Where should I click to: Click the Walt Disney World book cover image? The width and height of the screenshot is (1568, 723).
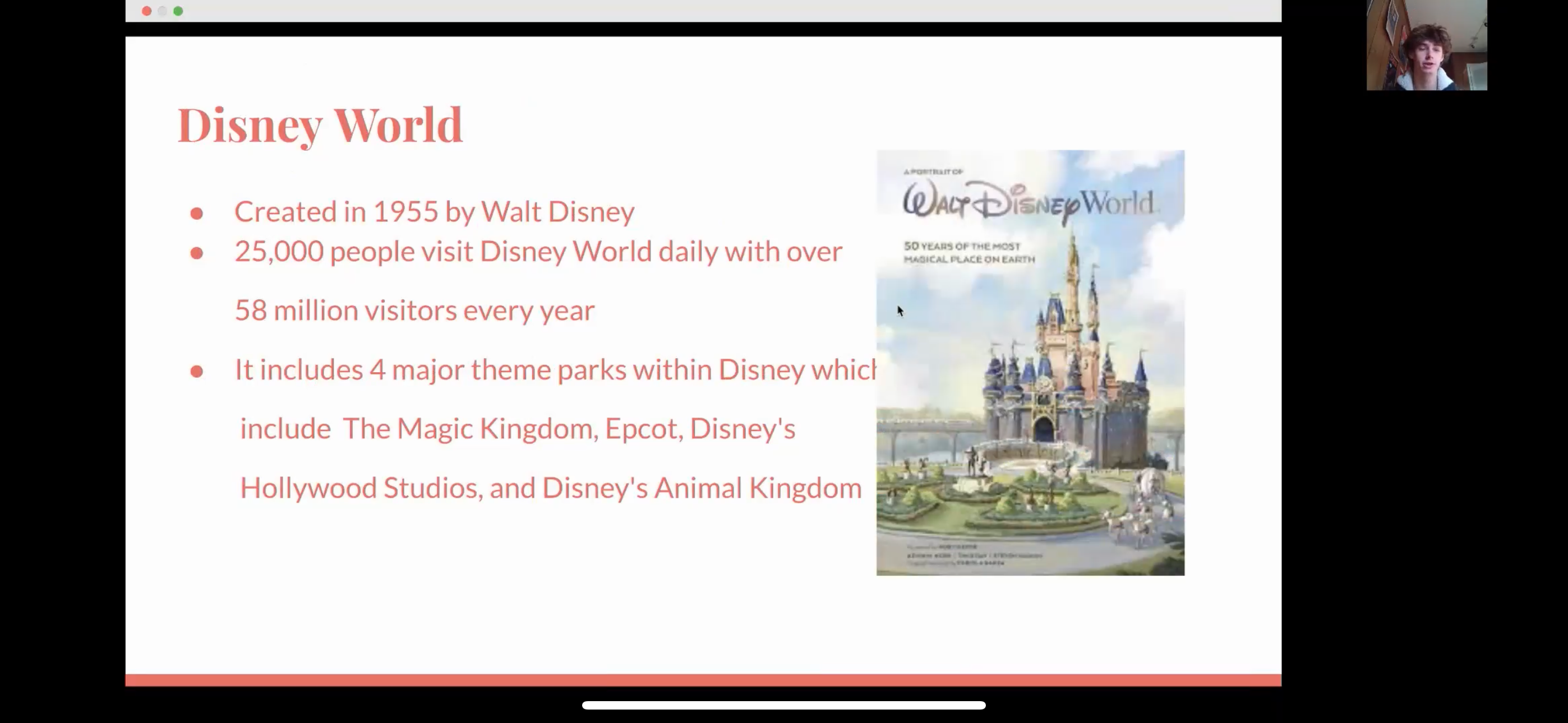click(x=1030, y=363)
